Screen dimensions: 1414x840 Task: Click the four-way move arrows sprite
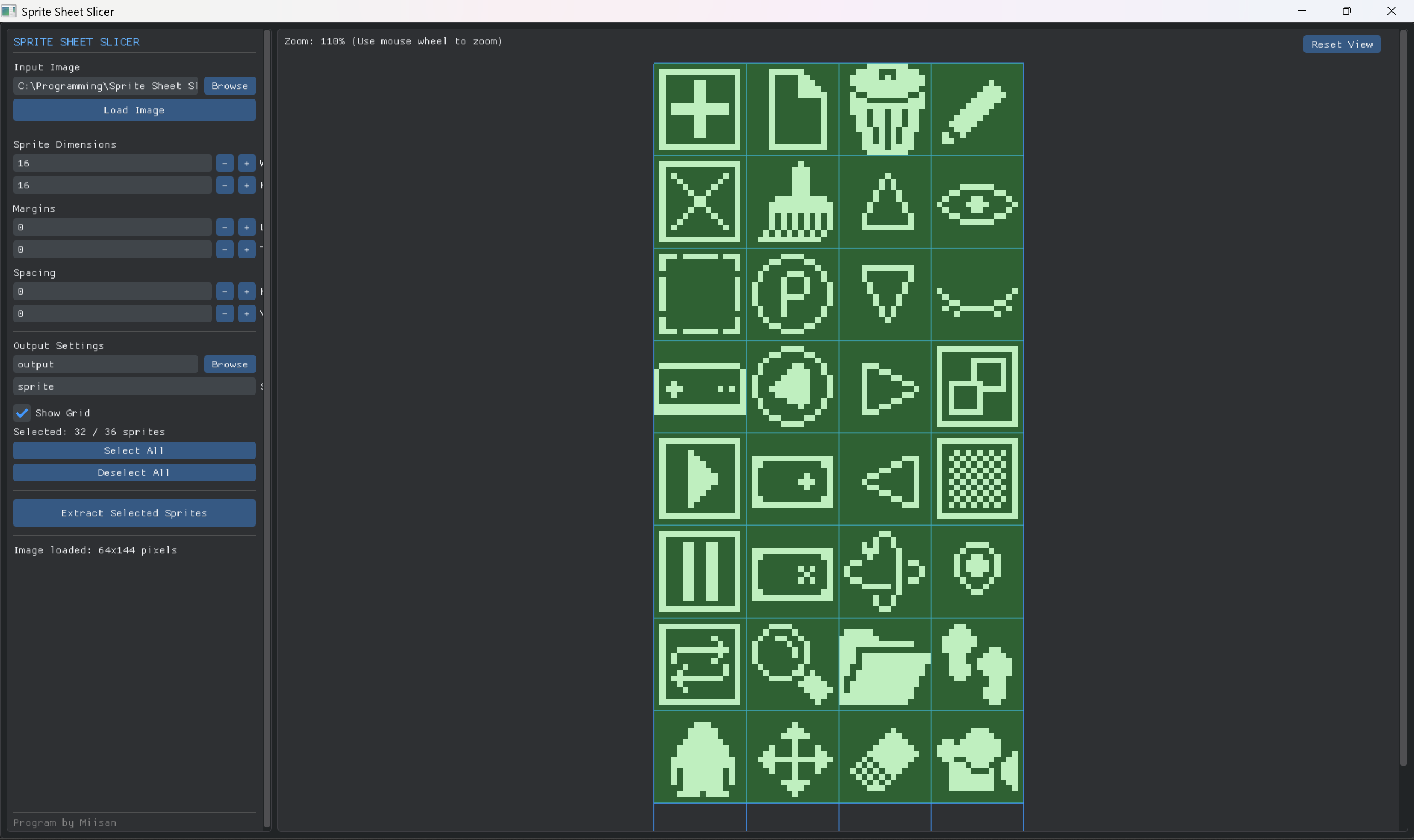click(794, 759)
